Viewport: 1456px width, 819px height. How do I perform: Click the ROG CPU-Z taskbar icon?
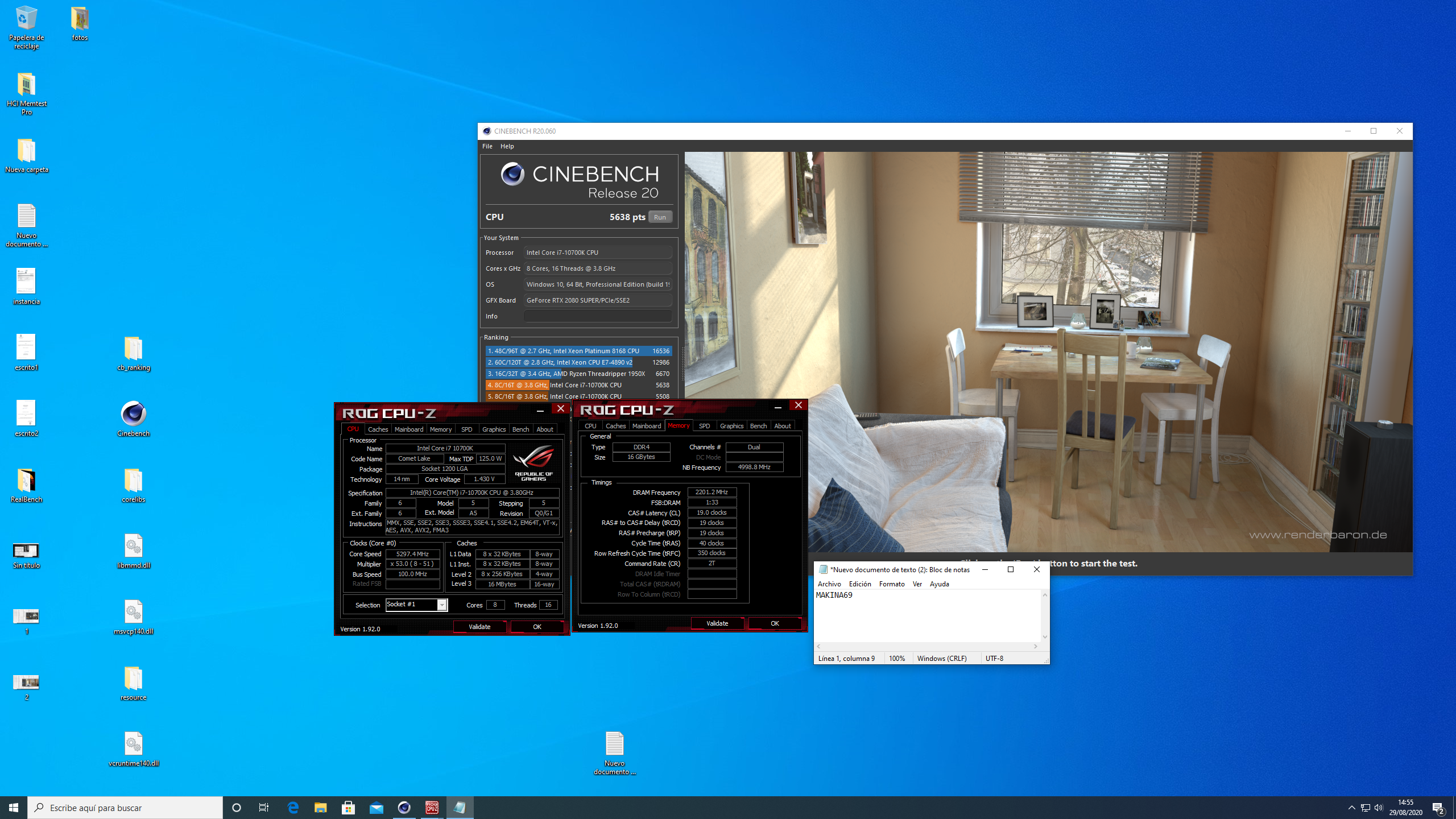tap(432, 807)
